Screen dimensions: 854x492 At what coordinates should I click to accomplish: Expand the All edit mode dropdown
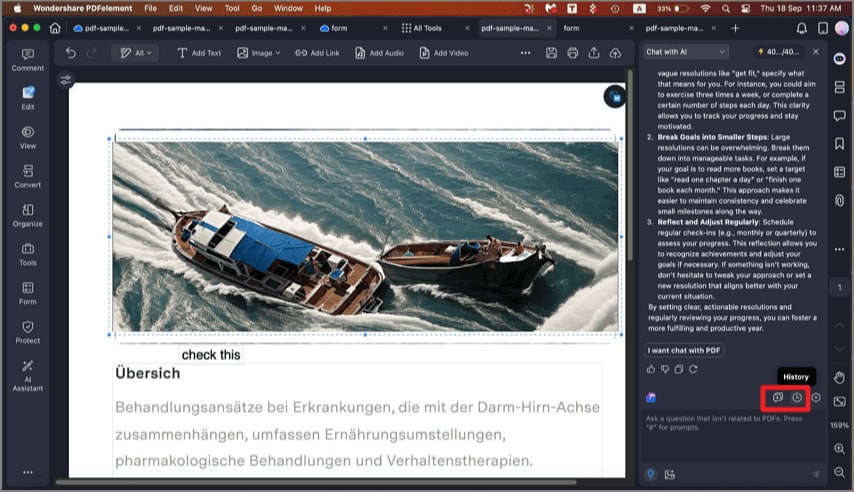[136, 53]
